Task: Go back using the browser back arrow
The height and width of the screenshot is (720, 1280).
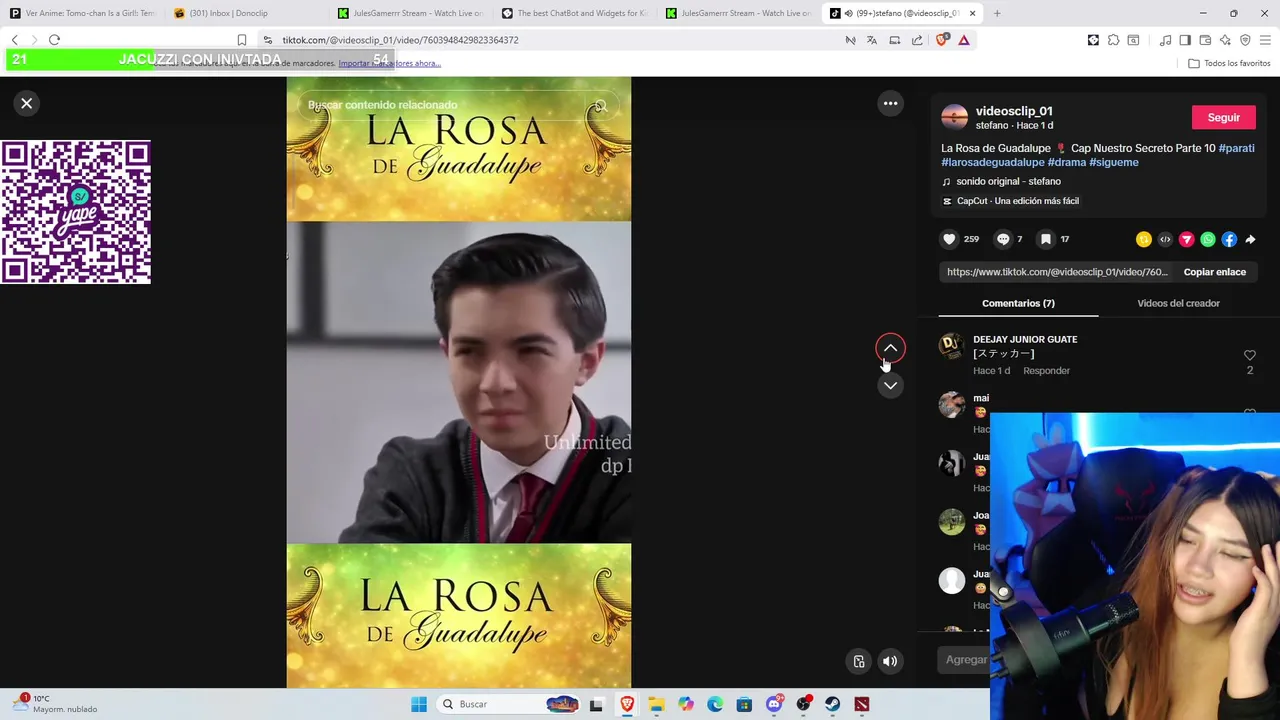Action: coord(14,40)
